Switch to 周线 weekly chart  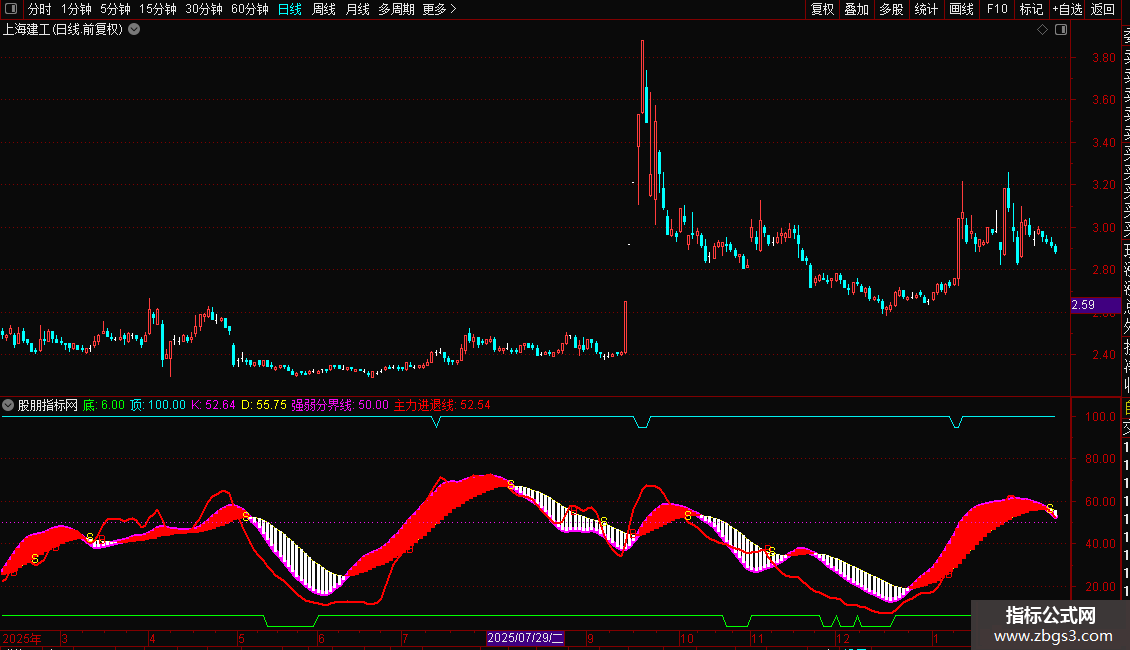click(x=324, y=9)
